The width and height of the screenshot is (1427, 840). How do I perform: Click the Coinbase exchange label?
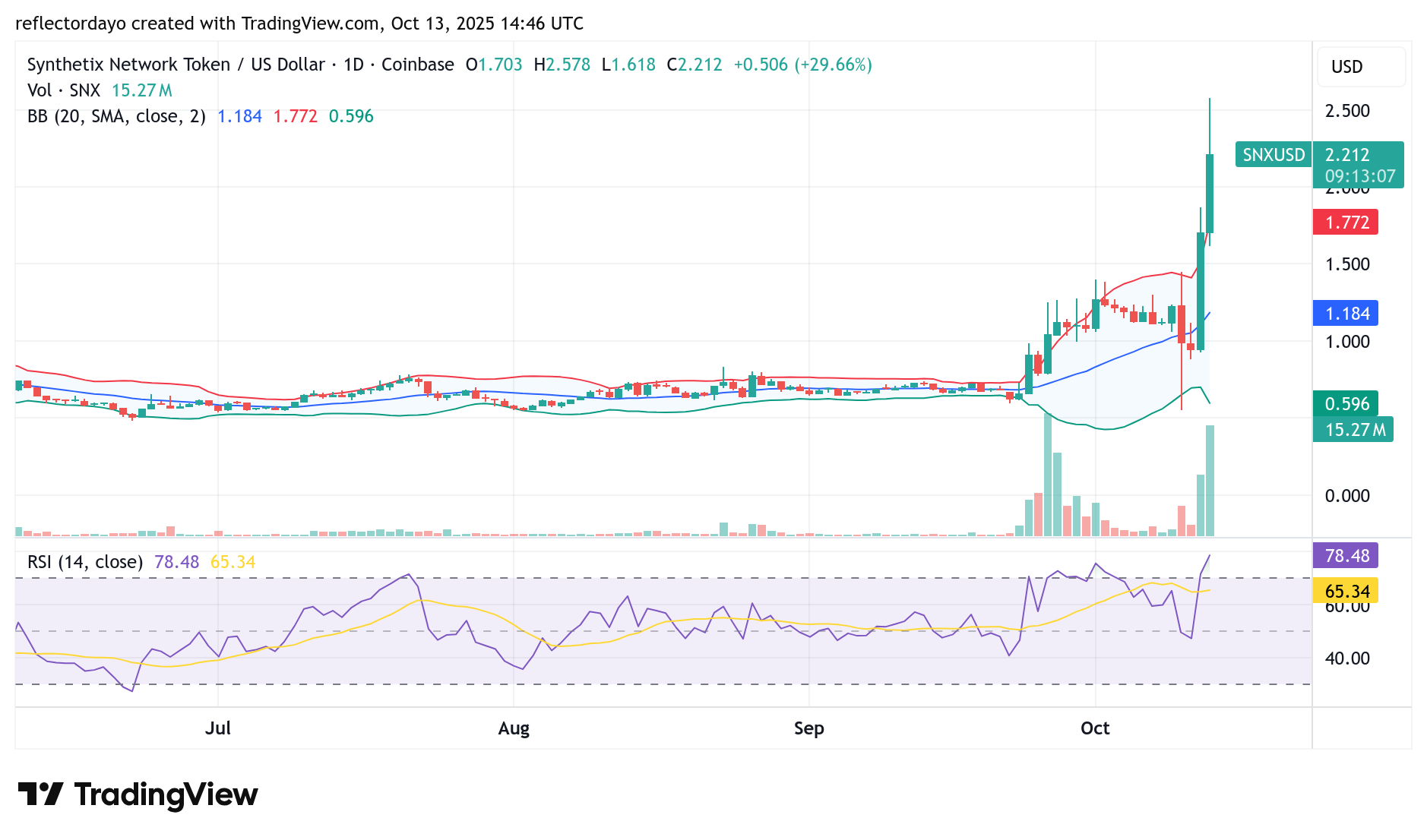418,65
